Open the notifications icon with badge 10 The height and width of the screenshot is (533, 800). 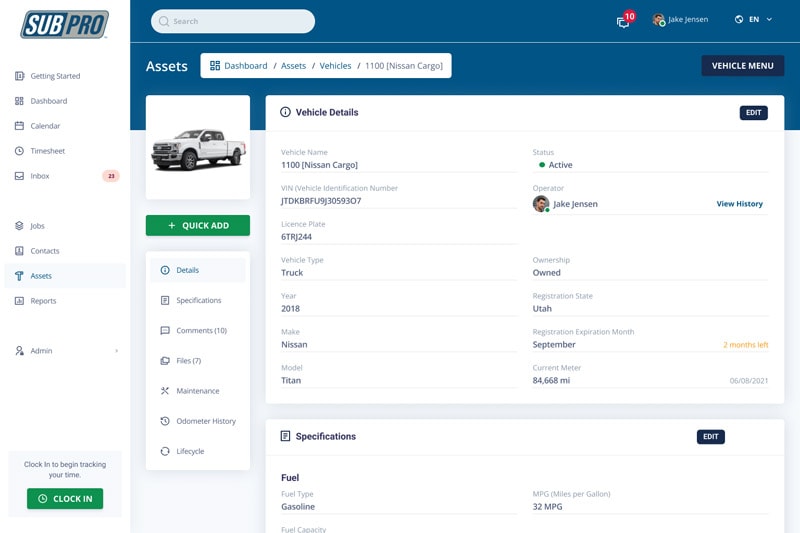tap(624, 21)
